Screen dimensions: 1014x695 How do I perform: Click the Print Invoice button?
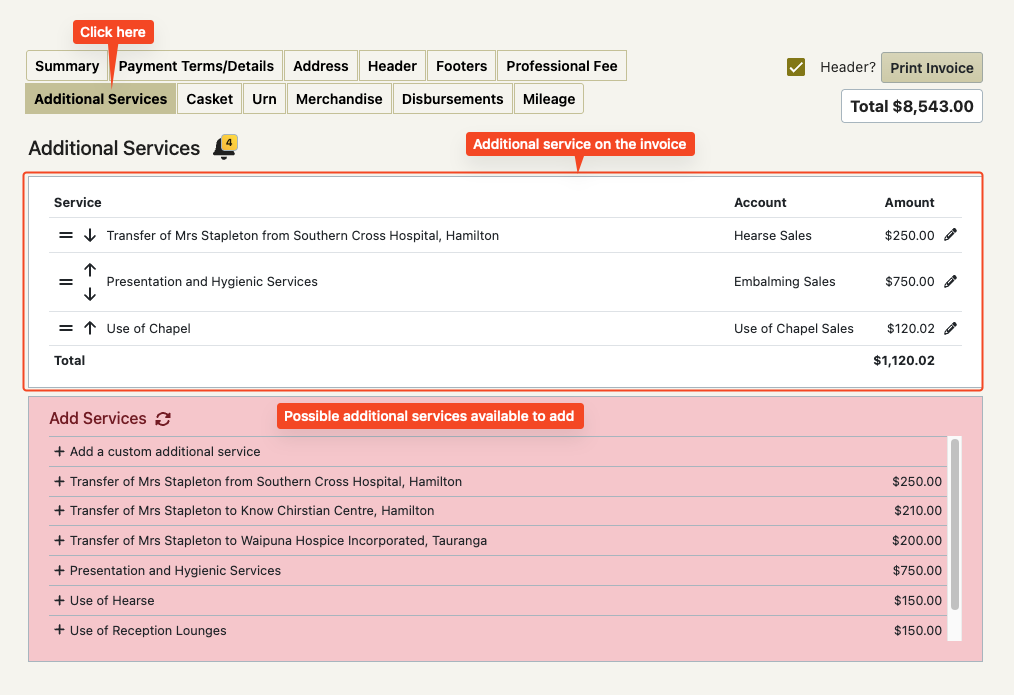coord(931,68)
